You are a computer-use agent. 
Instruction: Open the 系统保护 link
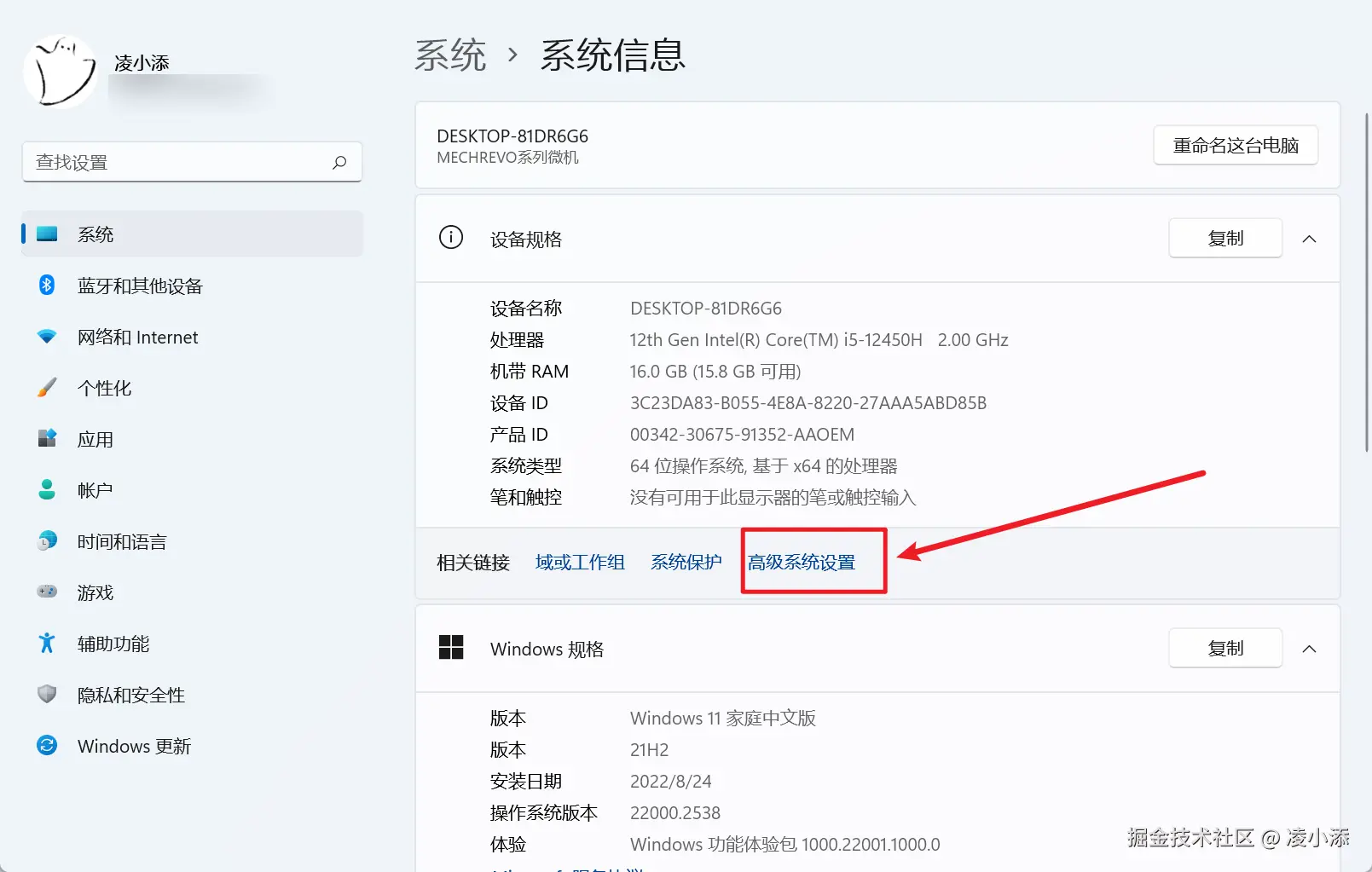click(686, 563)
